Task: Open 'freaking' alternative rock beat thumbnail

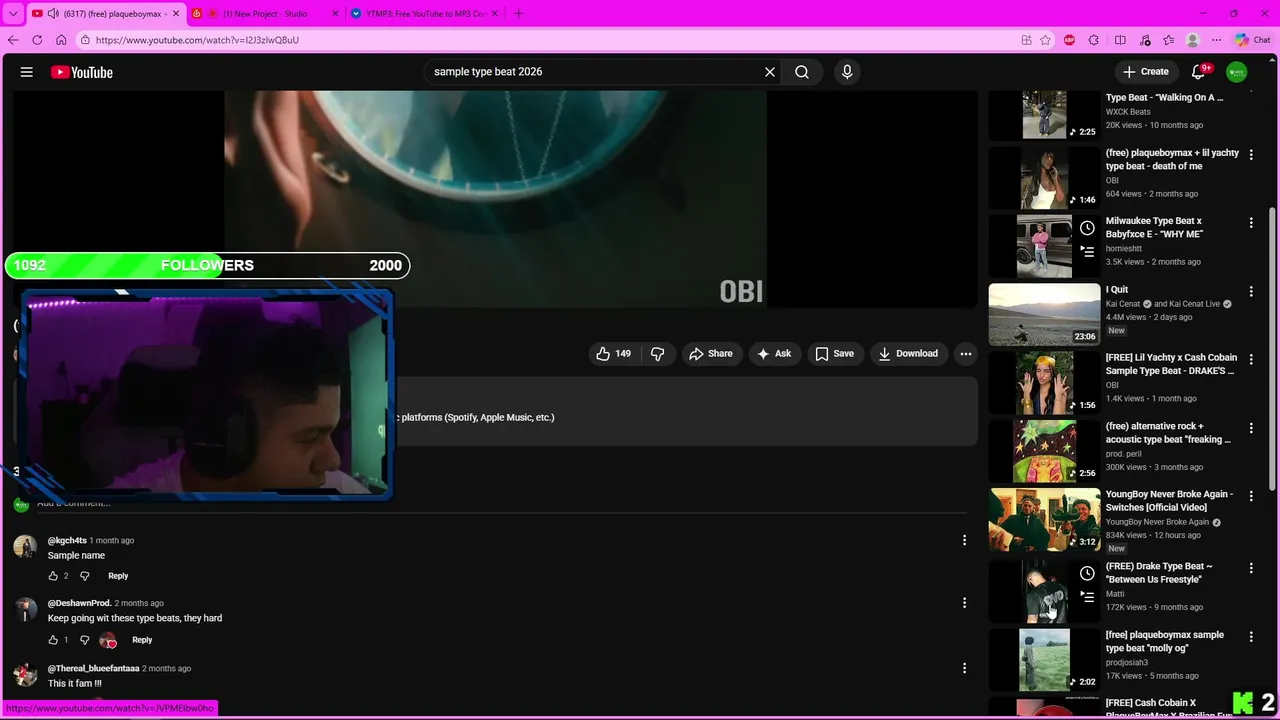Action: tap(1044, 451)
